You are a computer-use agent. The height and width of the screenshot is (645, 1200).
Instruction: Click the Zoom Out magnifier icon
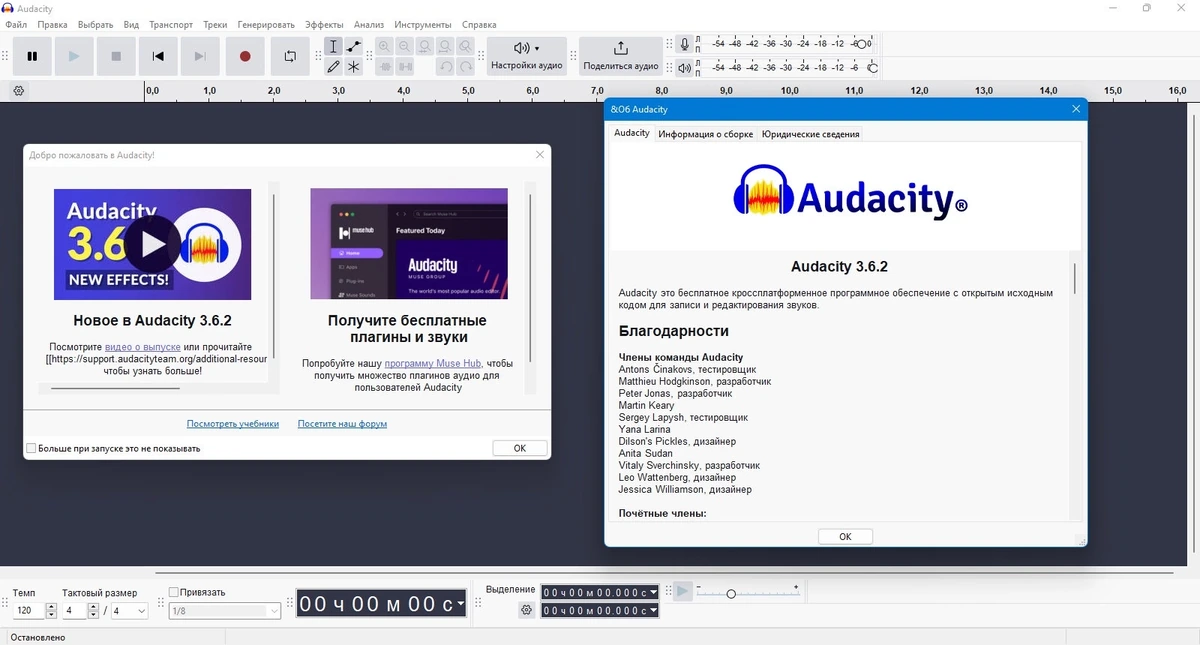[x=405, y=47]
